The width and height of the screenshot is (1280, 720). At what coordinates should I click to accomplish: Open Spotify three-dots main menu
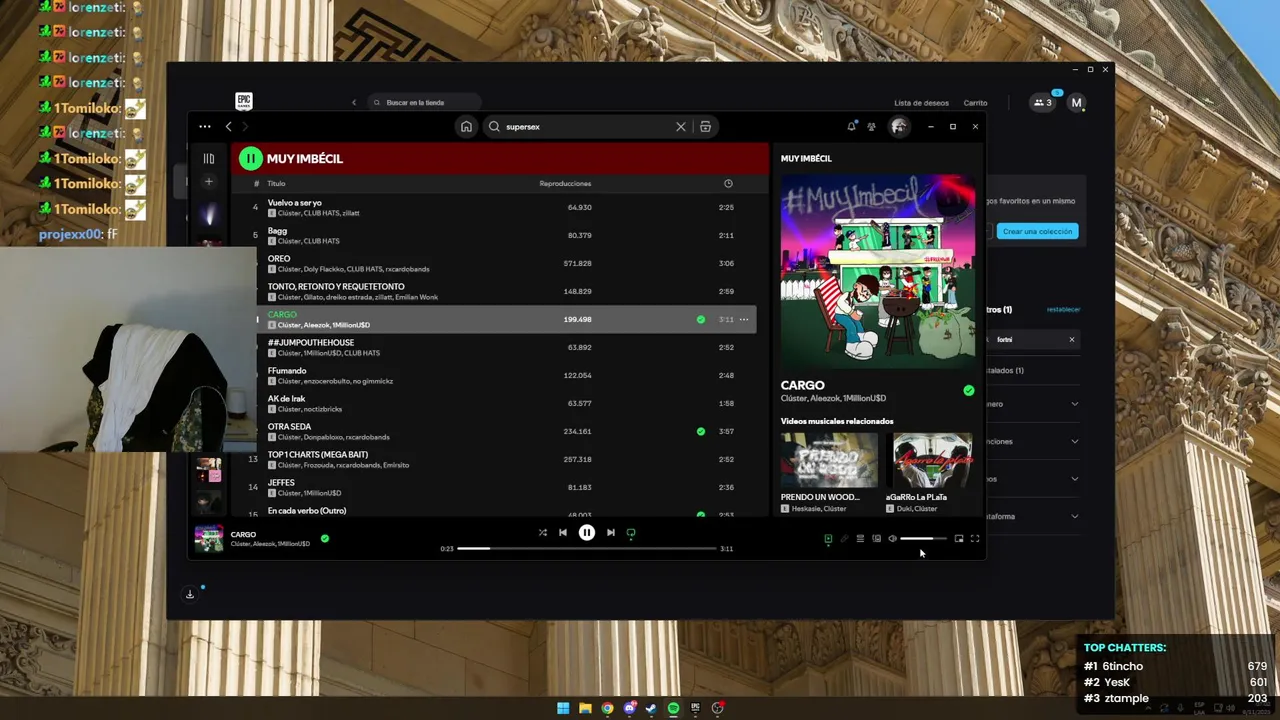pos(205,127)
